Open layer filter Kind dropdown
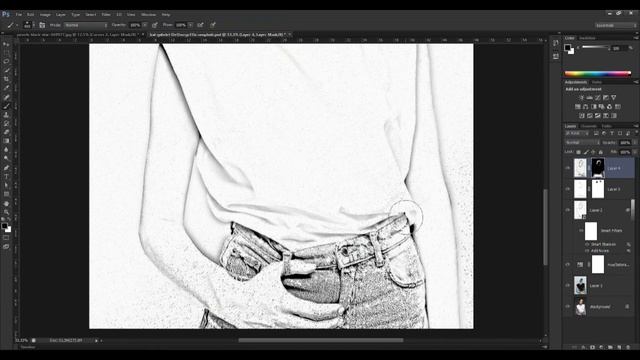 (x=577, y=133)
